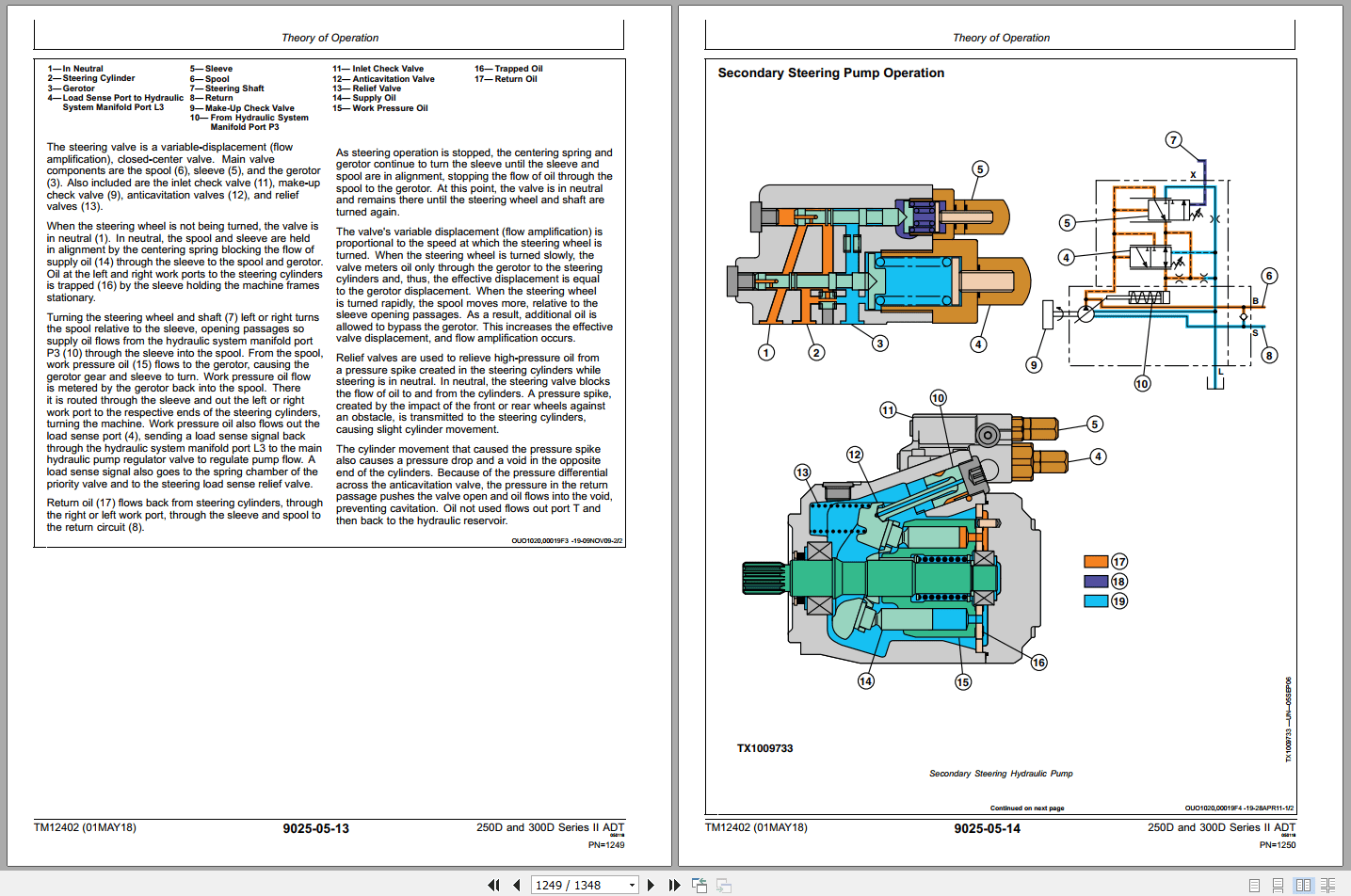
Task: Click page number '9025-05-14'
Action: [x=987, y=828]
